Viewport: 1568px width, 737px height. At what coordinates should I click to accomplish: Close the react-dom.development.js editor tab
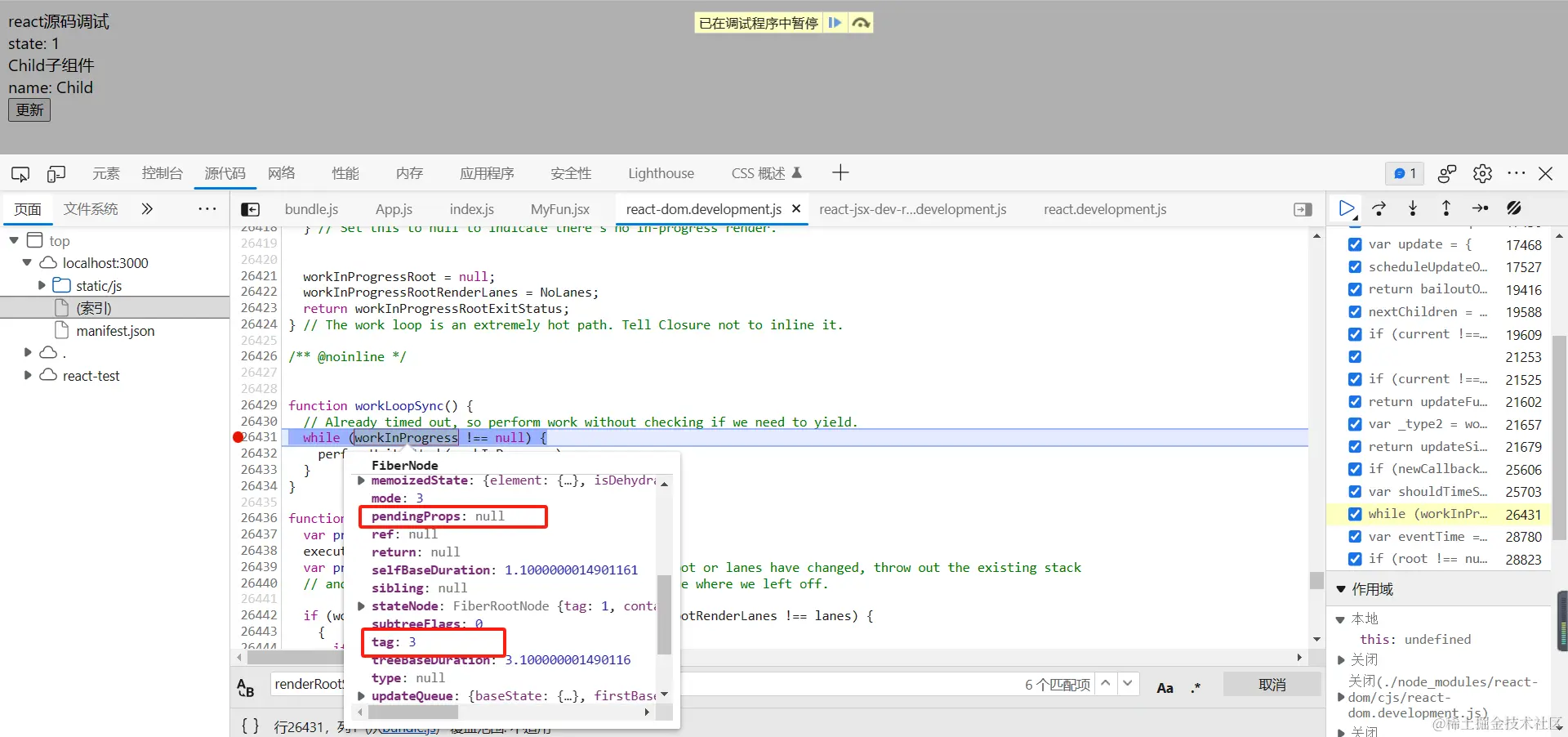coord(796,209)
